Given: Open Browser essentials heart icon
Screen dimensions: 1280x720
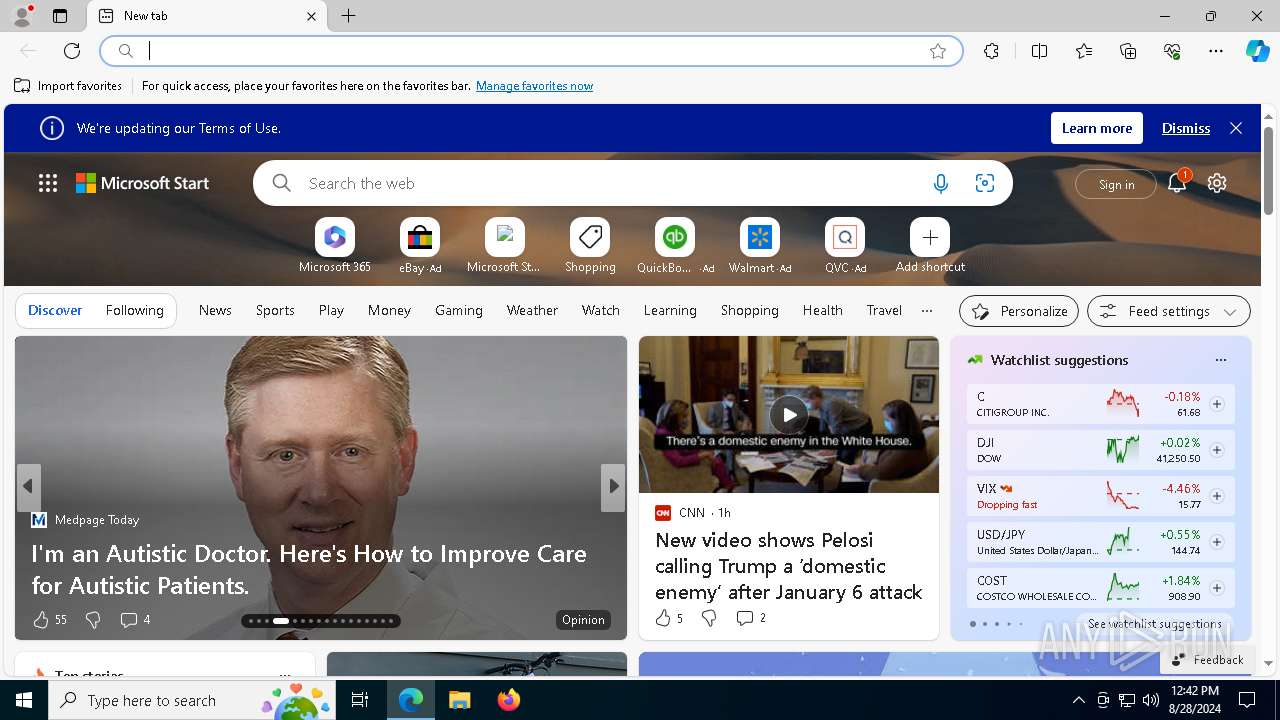Looking at the screenshot, I should coord(1172,51).
